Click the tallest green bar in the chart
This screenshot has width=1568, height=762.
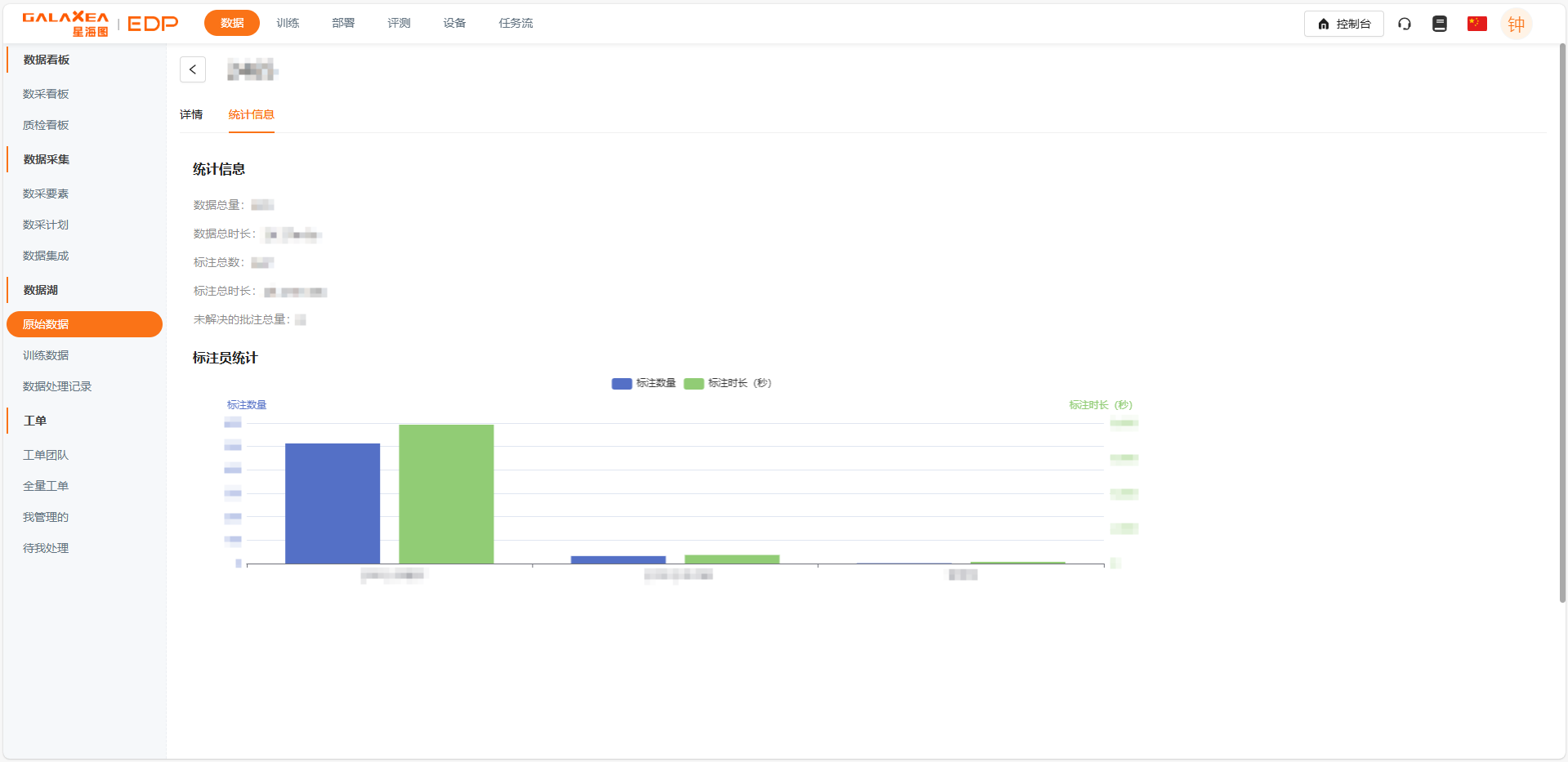pos(446,493)
